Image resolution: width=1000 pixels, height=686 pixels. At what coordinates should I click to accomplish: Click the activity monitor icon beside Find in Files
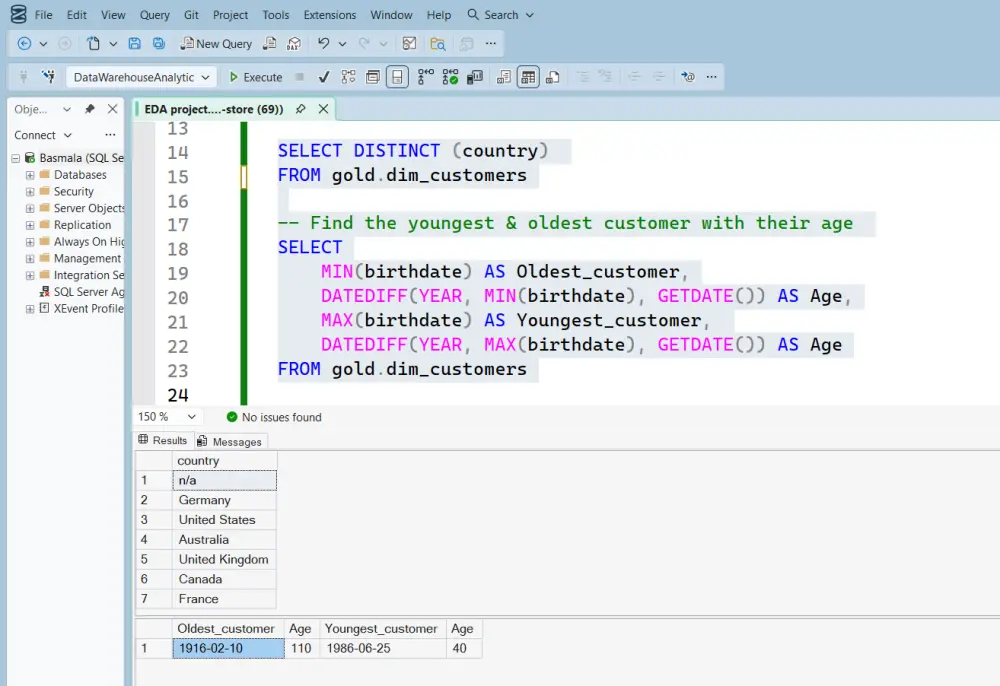pyautogui.click(x=409, y=43)
